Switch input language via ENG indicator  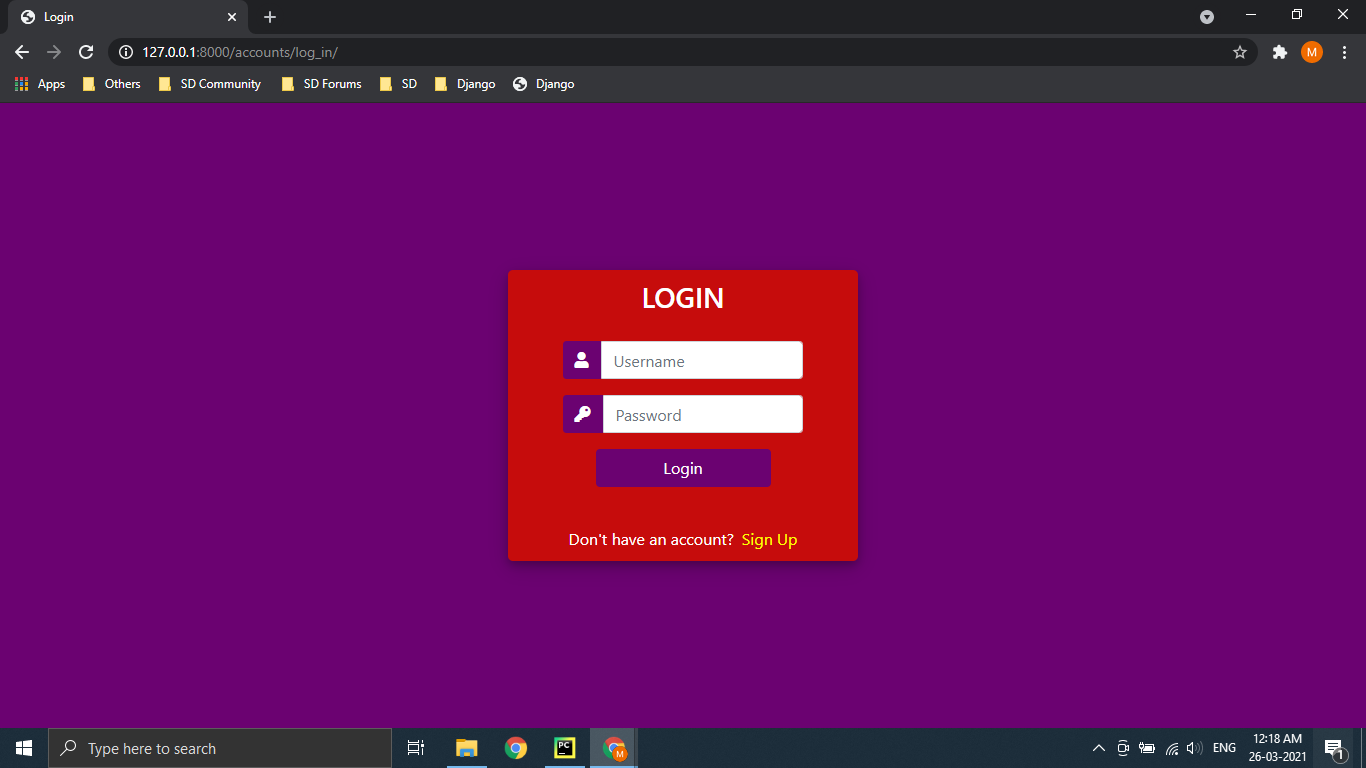click(x=1223, y=747)
